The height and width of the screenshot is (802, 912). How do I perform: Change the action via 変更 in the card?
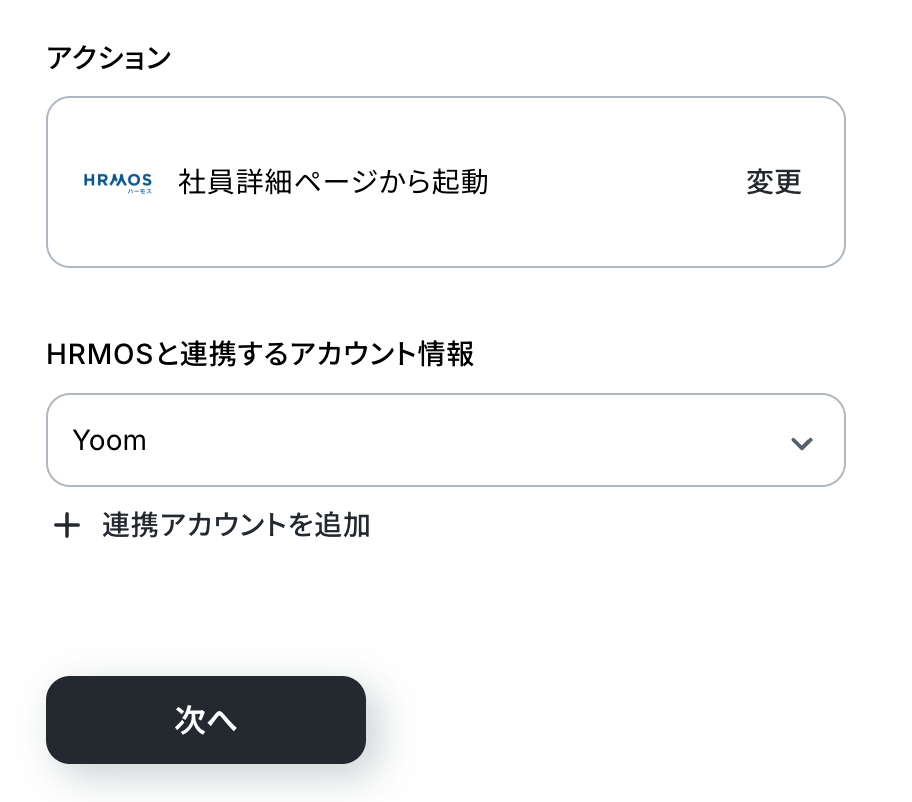click(773, 182)
